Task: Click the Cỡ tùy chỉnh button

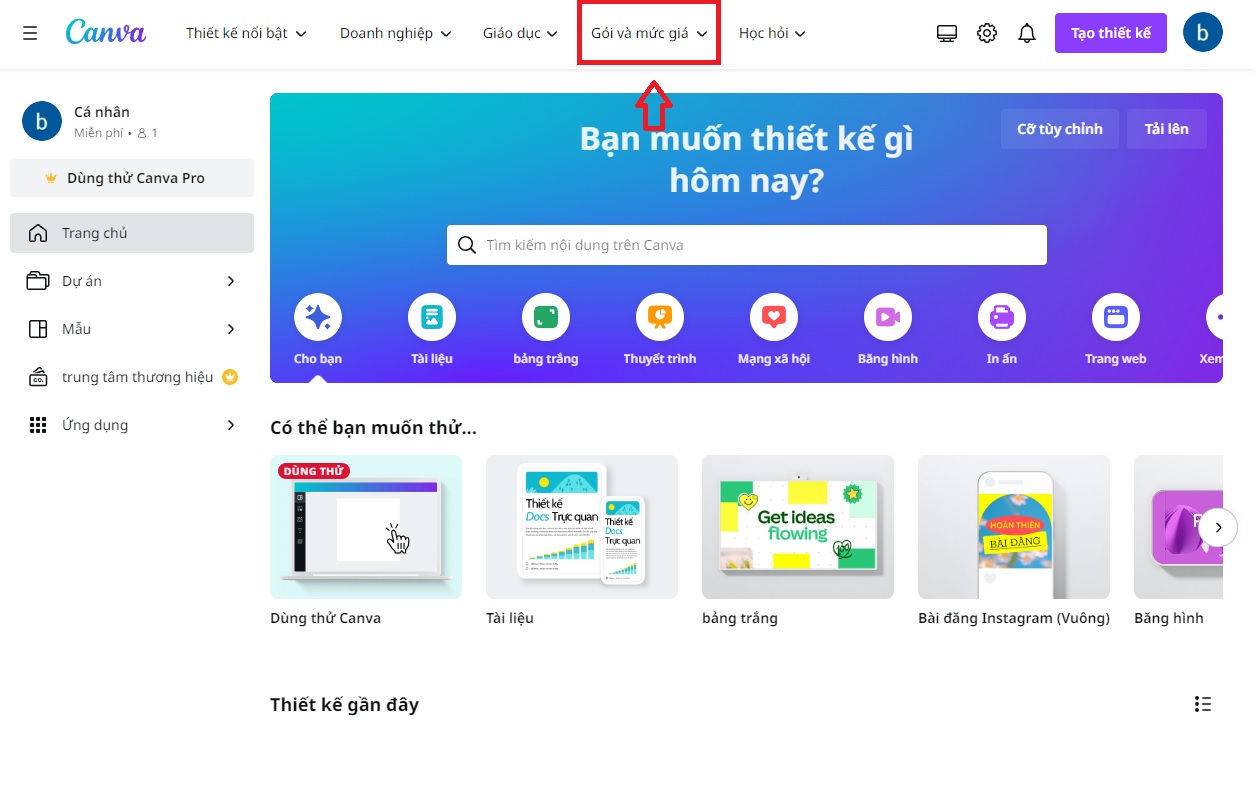Action: (x=1060, y=129)
